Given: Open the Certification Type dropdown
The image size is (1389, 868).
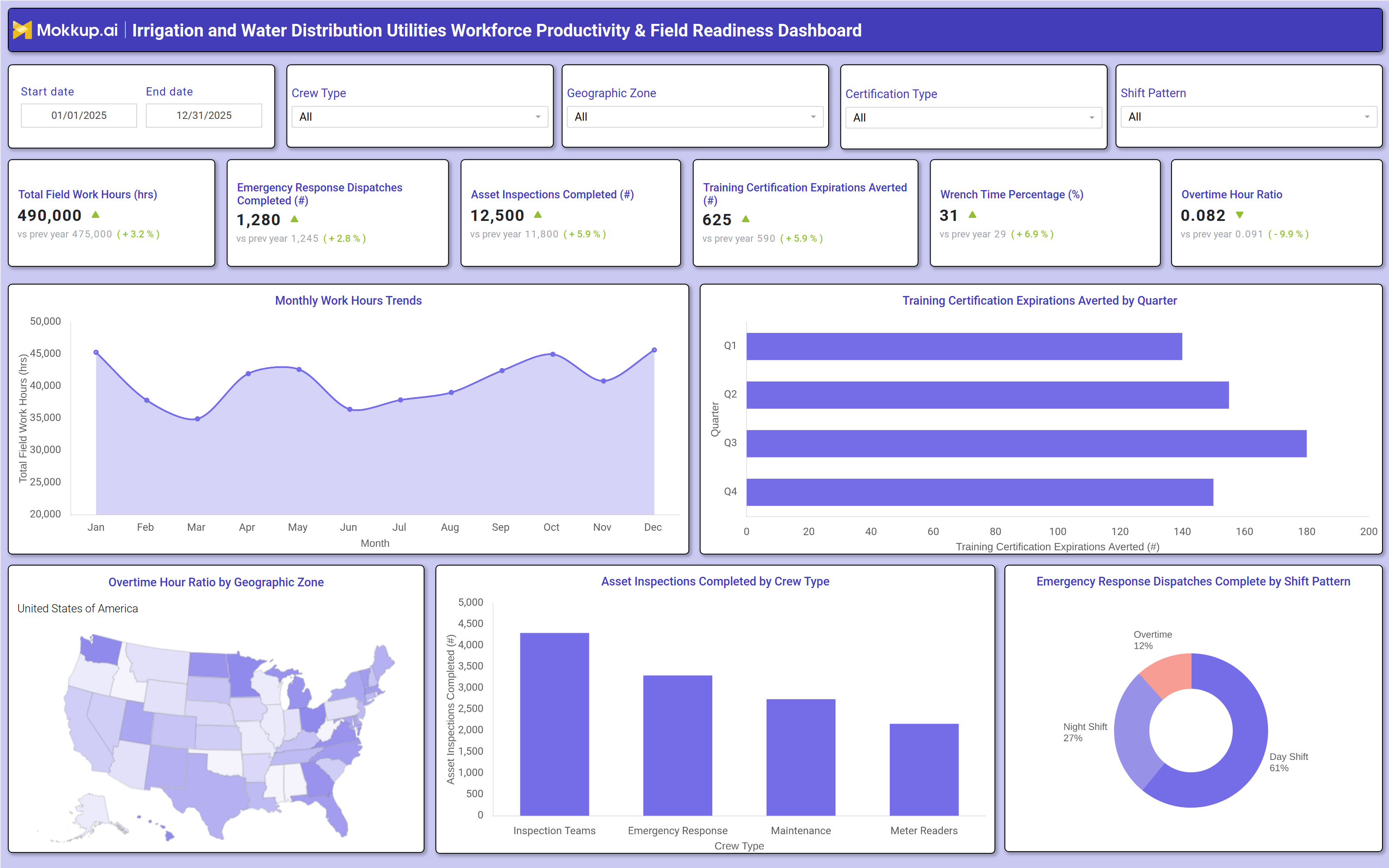Looking at the screenshot, I should click(x=974, y=118).
